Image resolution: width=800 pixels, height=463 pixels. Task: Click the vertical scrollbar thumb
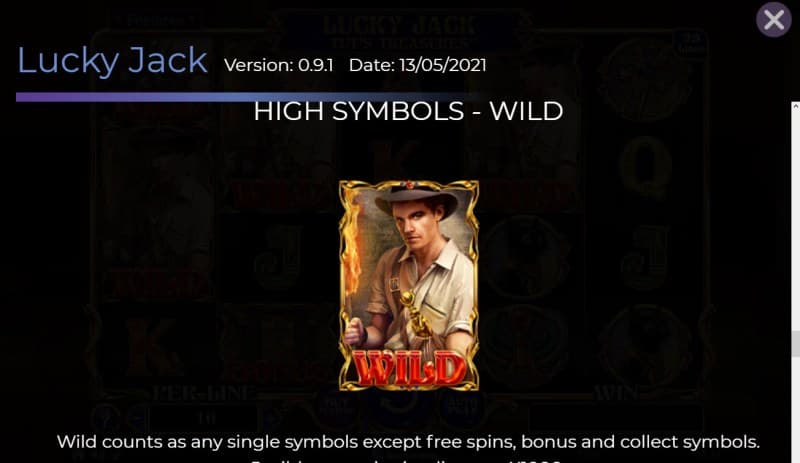pos(795,344)
